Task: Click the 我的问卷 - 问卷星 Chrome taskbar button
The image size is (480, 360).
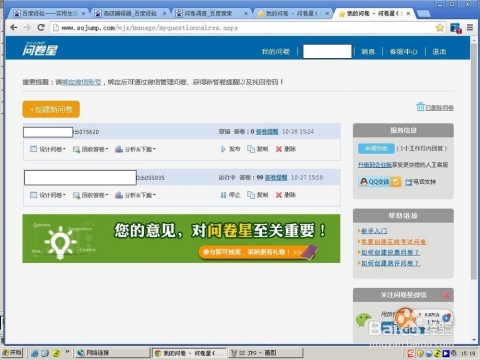Action: (x=190, y=353)
